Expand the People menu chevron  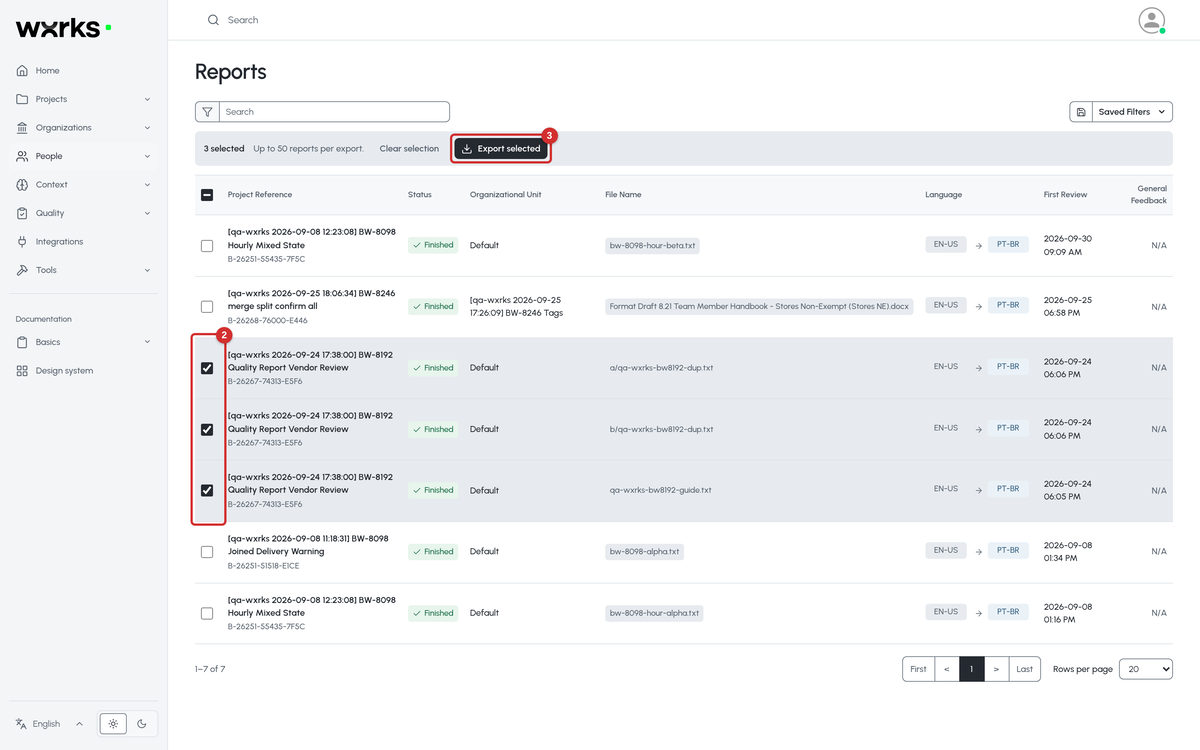click(147, 156)
